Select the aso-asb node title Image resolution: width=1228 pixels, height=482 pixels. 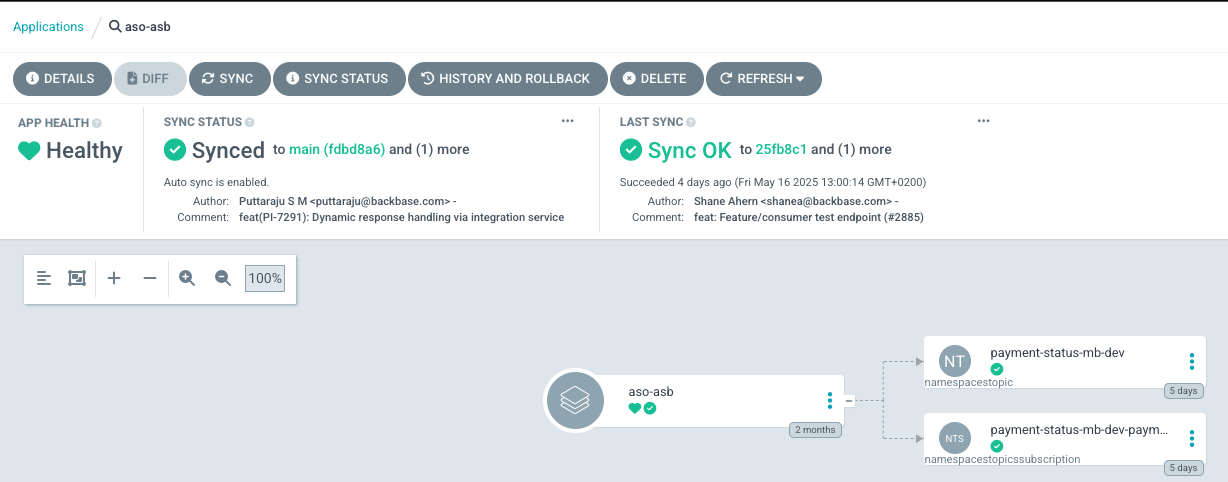click(651, 391)
